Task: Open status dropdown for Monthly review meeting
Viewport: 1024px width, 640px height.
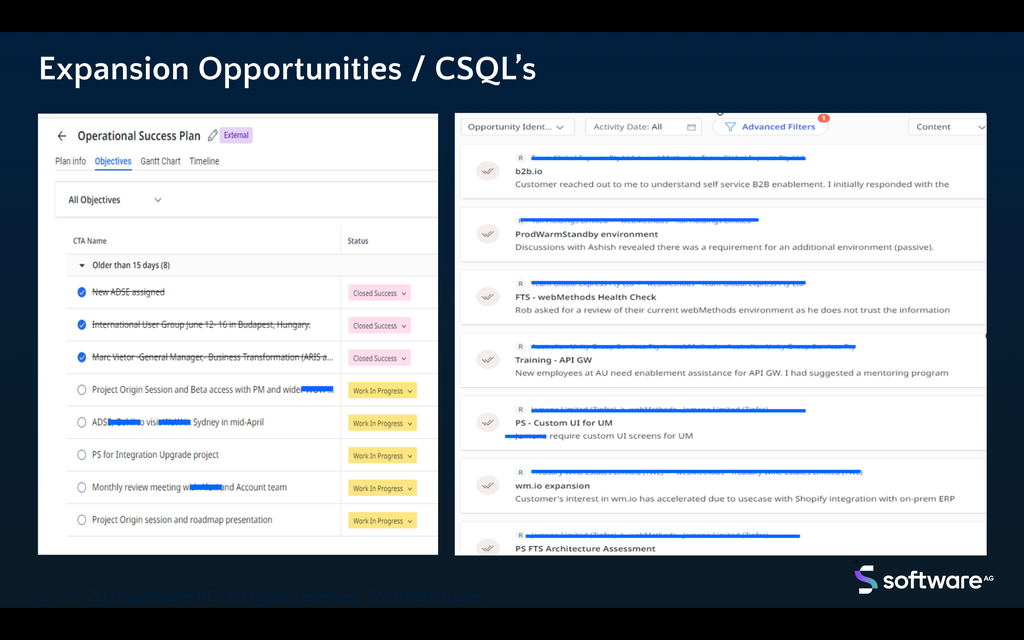Action: 383,488
